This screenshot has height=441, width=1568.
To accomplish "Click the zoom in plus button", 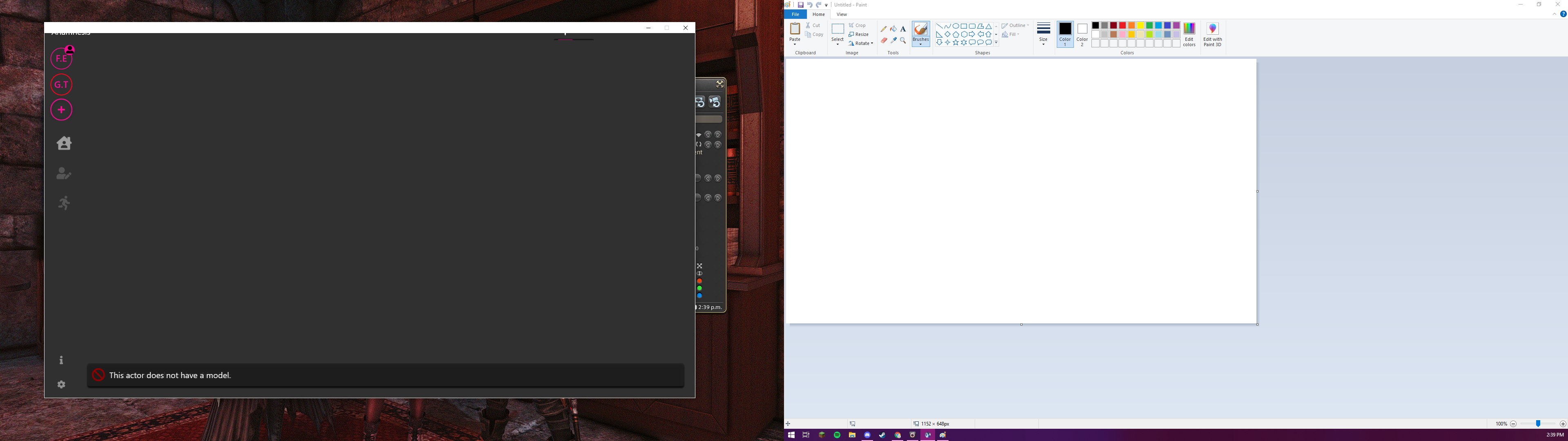I will pos(1563,424).
